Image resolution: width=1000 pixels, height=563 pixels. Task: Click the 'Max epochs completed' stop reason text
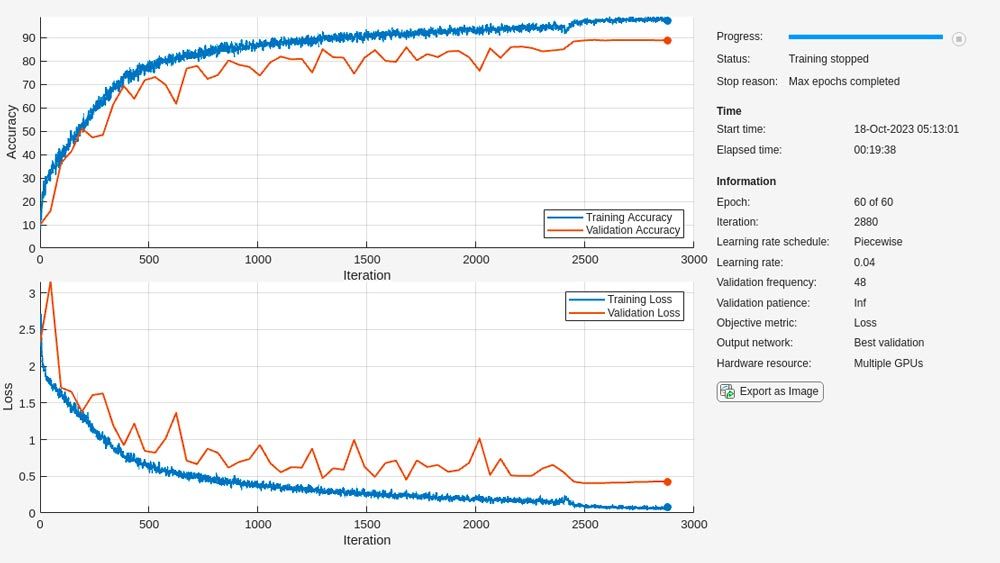pos(843,81)
